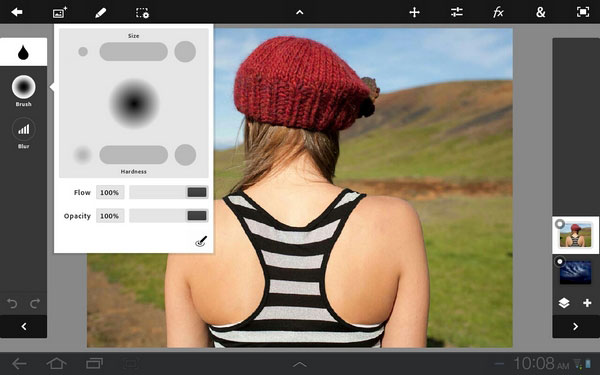600x375 pixels.
Task: Toggle visibility of sky layer
Action: tap(560, 261)
